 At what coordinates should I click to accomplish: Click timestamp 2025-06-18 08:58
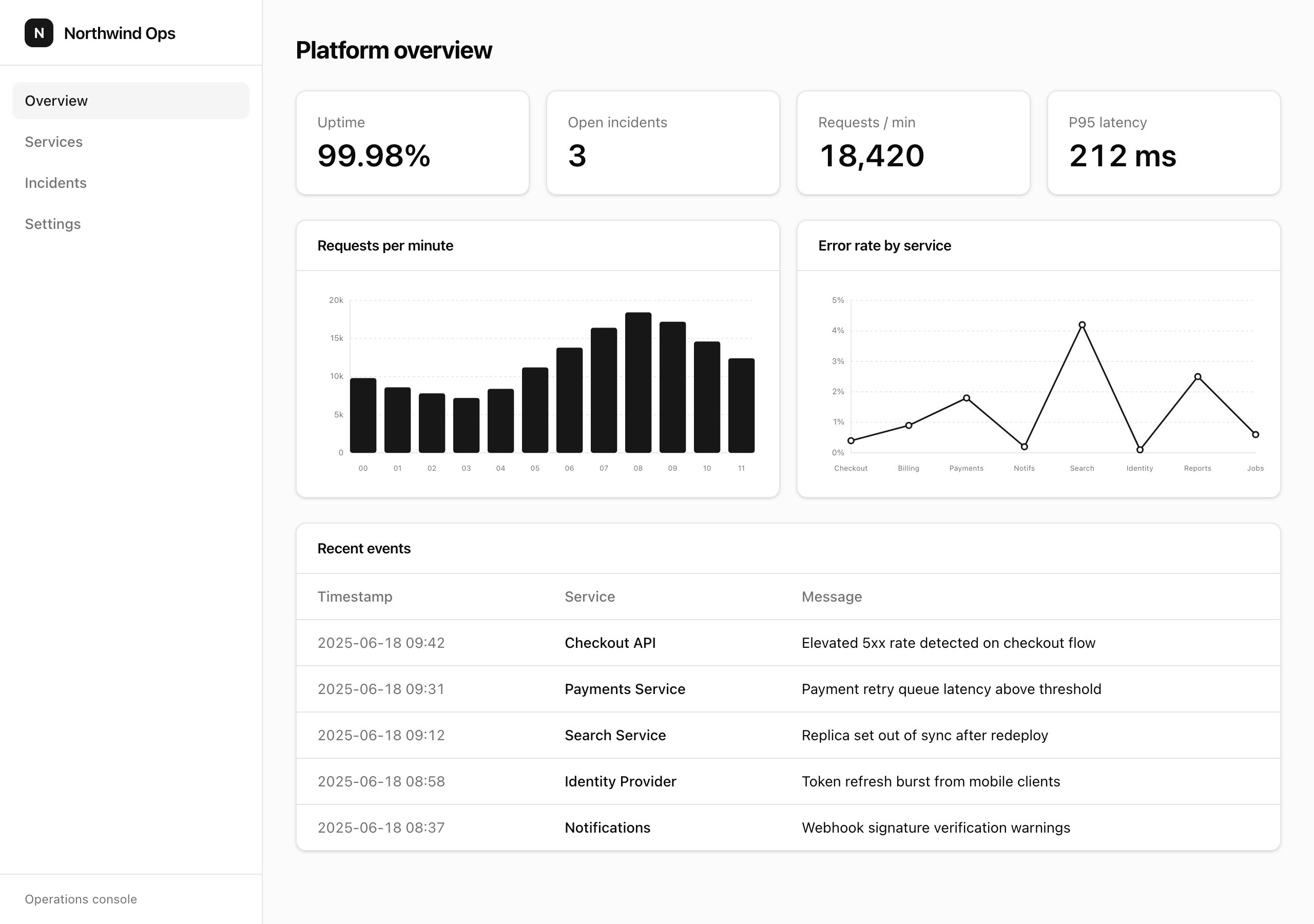(x=381, y=781)
